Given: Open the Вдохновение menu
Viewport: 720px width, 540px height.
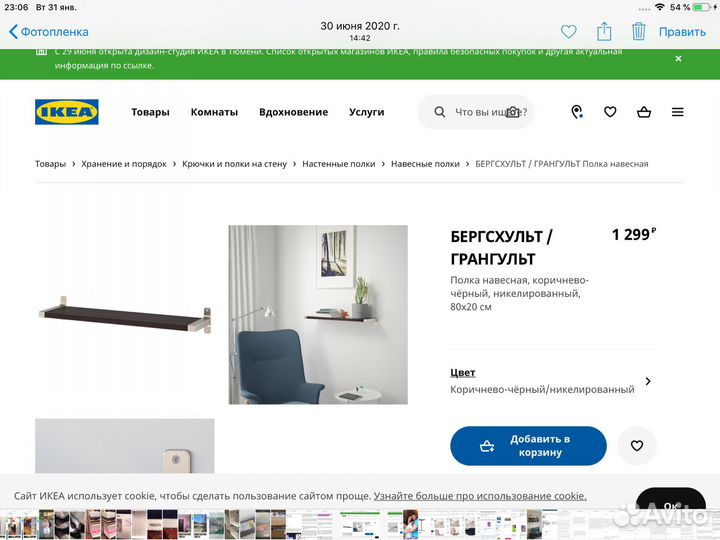Looking at the screenshot, I should tap(293, 112).
